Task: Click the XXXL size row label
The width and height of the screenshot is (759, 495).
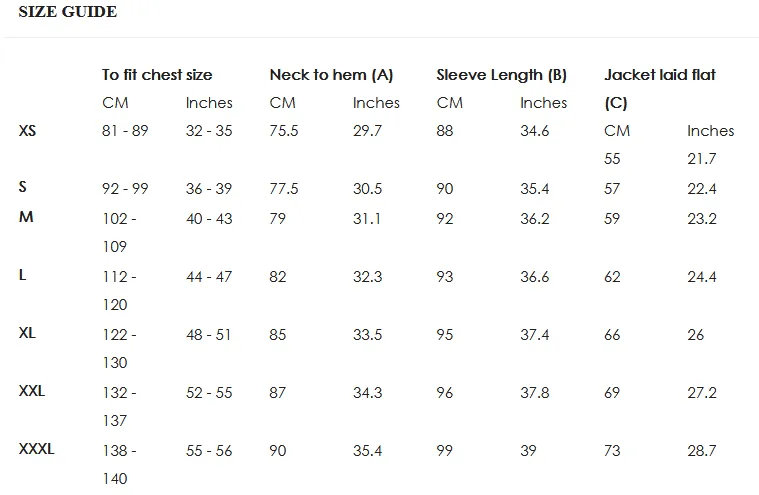Action: pyautogui.click(x=37, y=449)
